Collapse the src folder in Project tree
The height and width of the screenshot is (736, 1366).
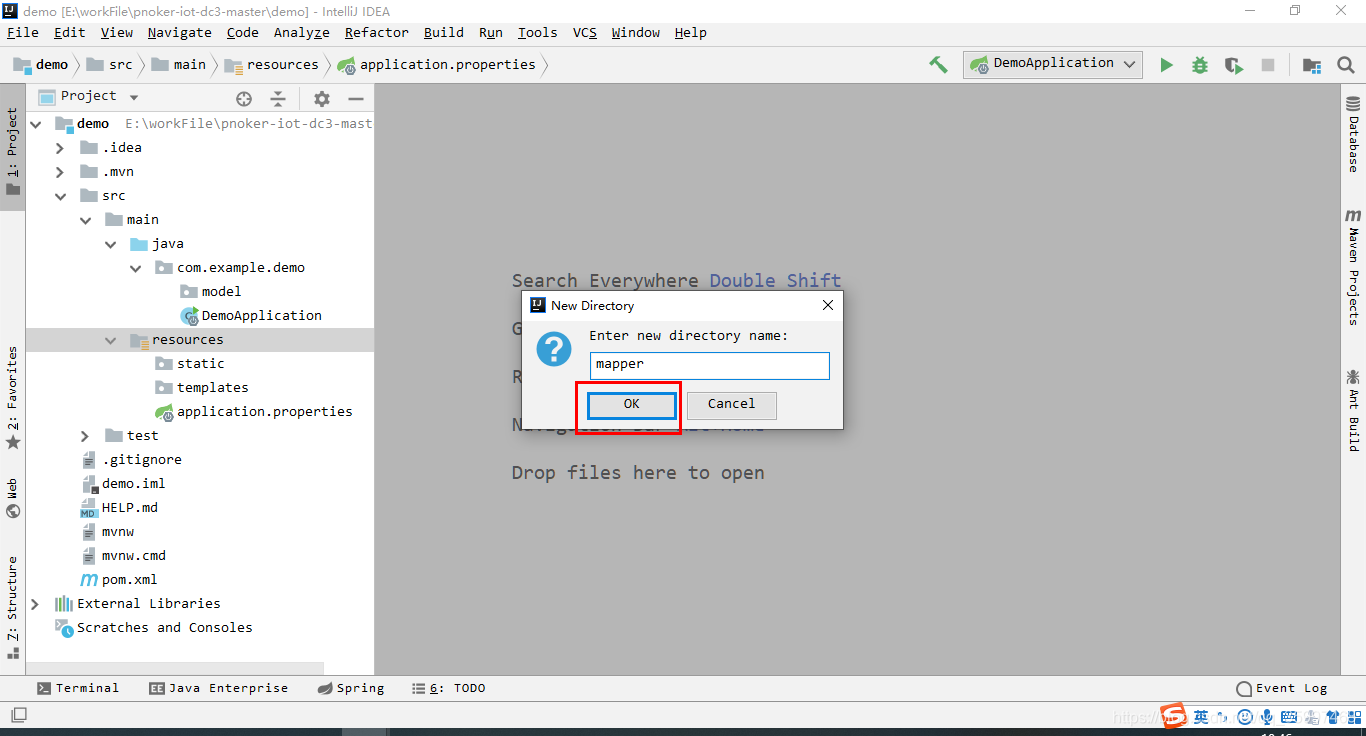coord(60,195)
